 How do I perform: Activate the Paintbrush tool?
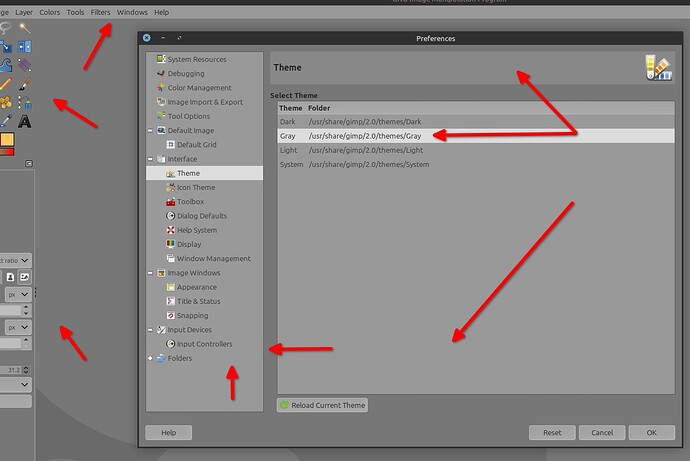pyautogui.click(x=25, y=84)
